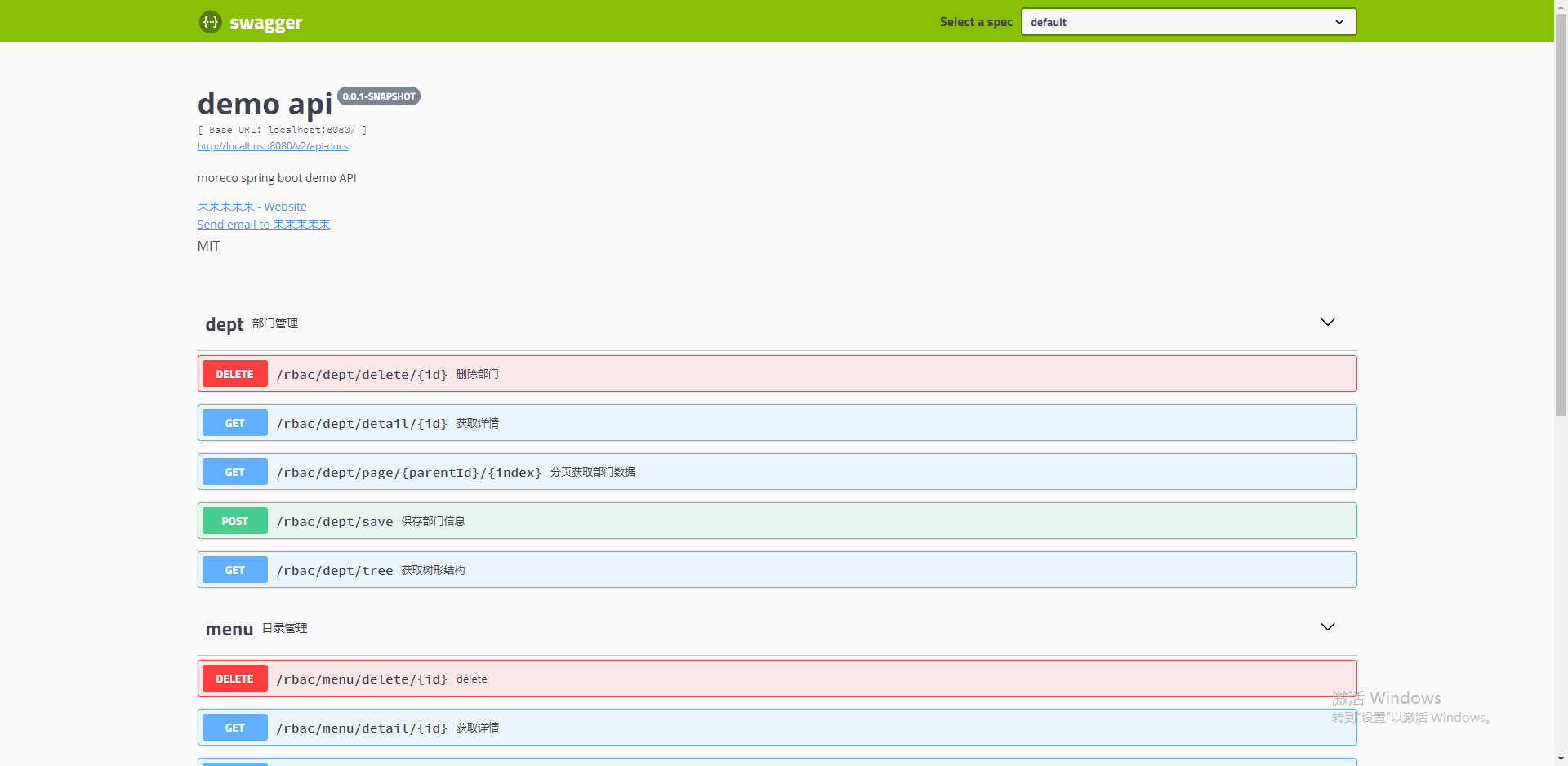Click the Send email link
This screenshot has height=766, width=1568.
(263, 225)
